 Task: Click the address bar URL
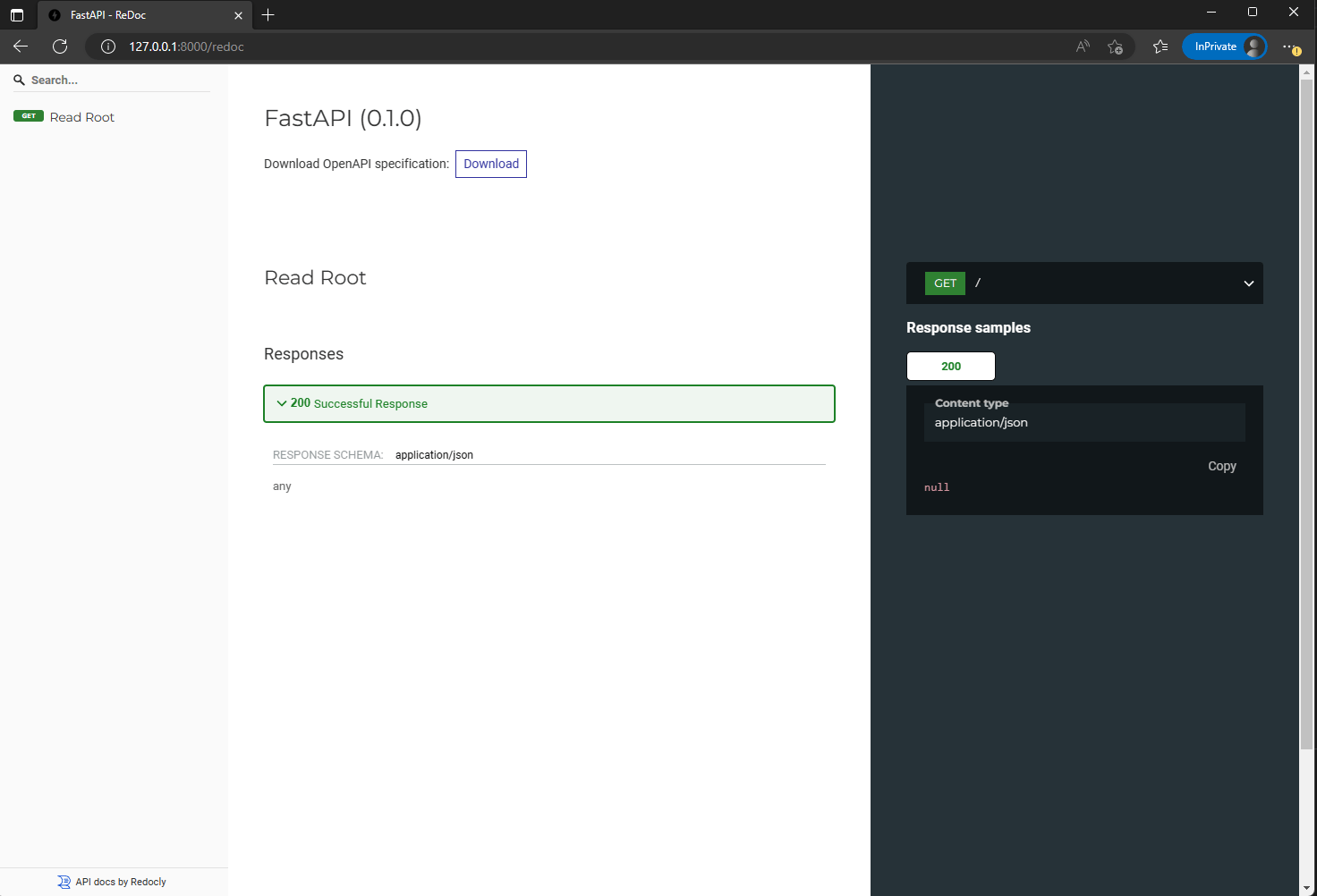pos(186,46)
